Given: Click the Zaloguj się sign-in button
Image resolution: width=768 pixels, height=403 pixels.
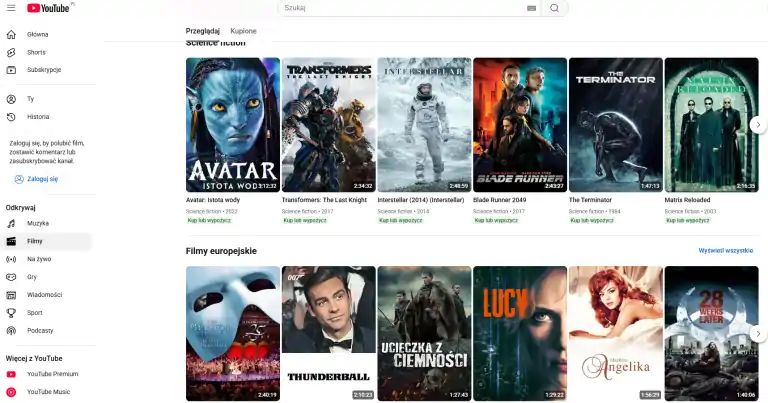Looking at the screenshot, I should [x=36, y=179].
